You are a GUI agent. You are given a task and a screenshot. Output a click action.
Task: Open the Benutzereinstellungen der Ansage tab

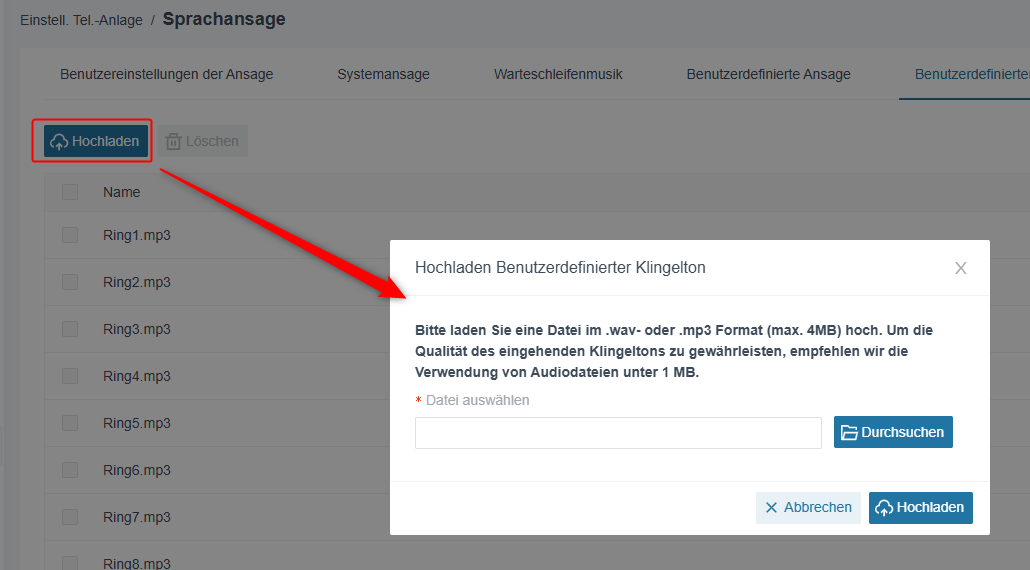coord(167,74)
